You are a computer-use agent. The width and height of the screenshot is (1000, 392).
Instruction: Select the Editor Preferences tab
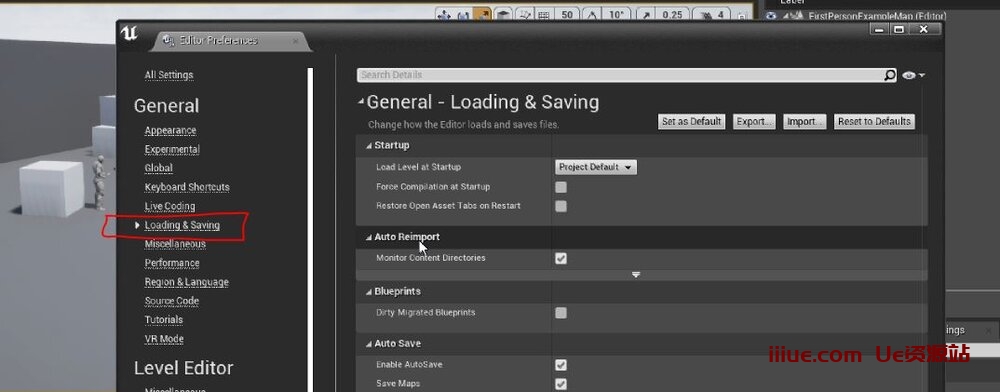click(x=219, y=40)
